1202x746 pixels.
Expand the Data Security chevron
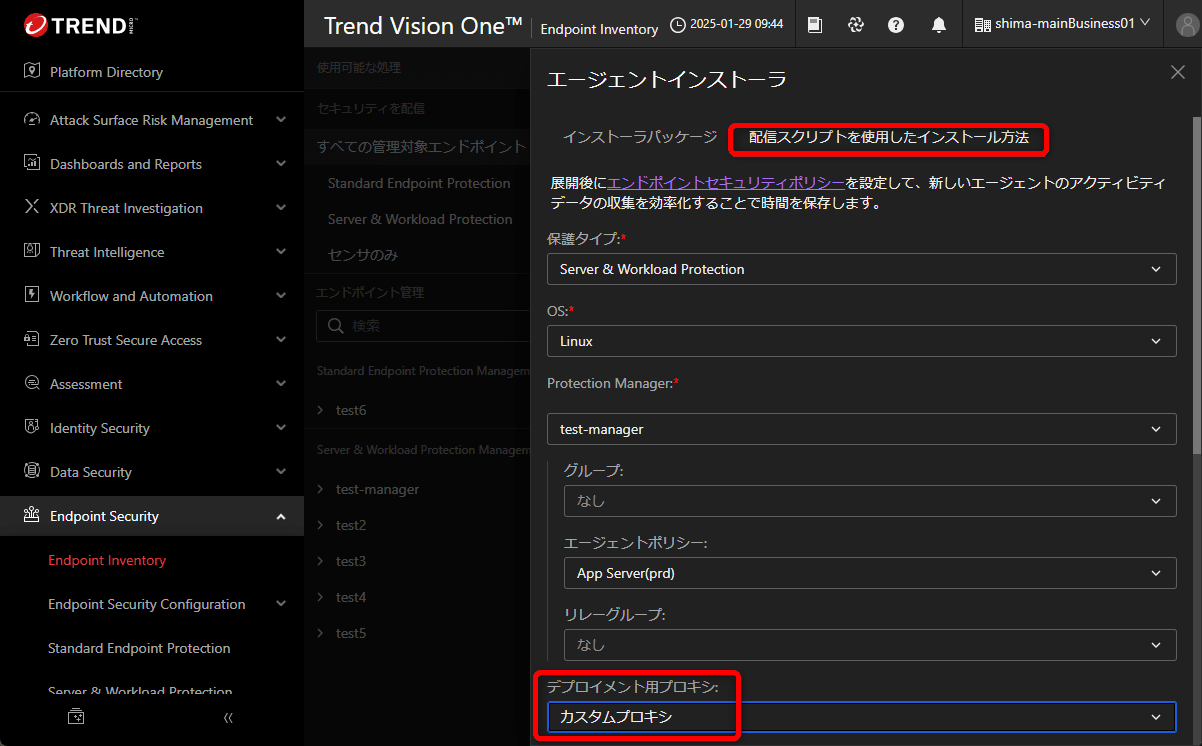(281, 472)
